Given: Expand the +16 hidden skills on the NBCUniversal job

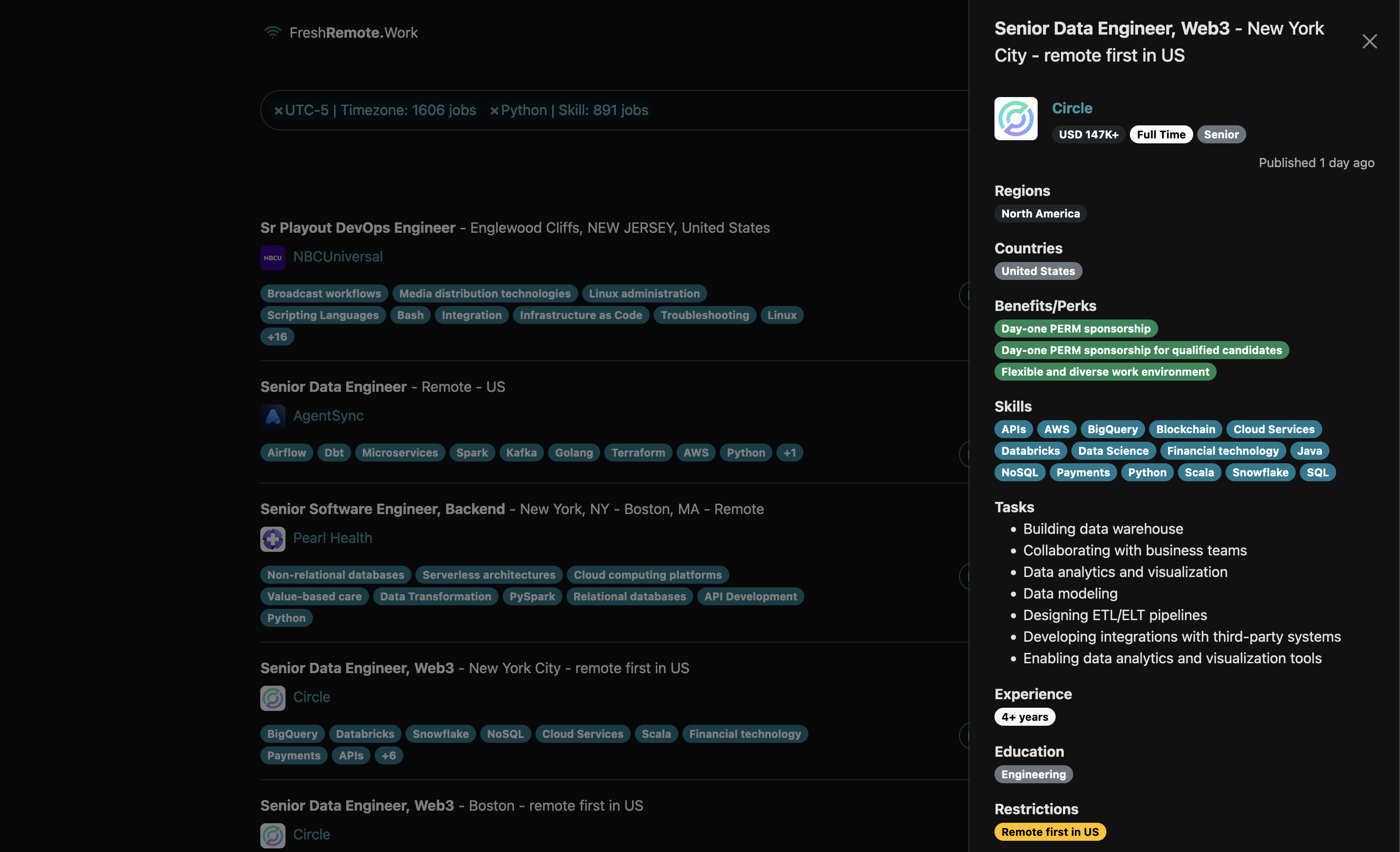Looking at the screenshot, I should point(276,336).
